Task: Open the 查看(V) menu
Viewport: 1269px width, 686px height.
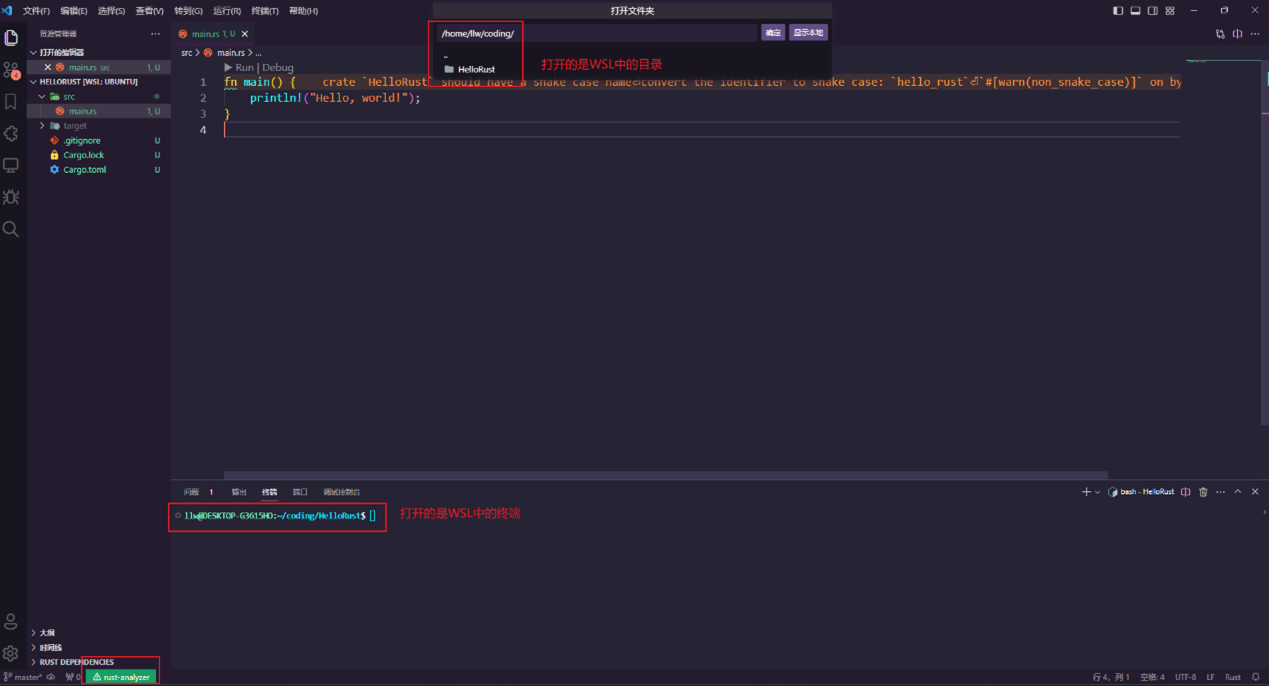Action: (x=149, y=11)
